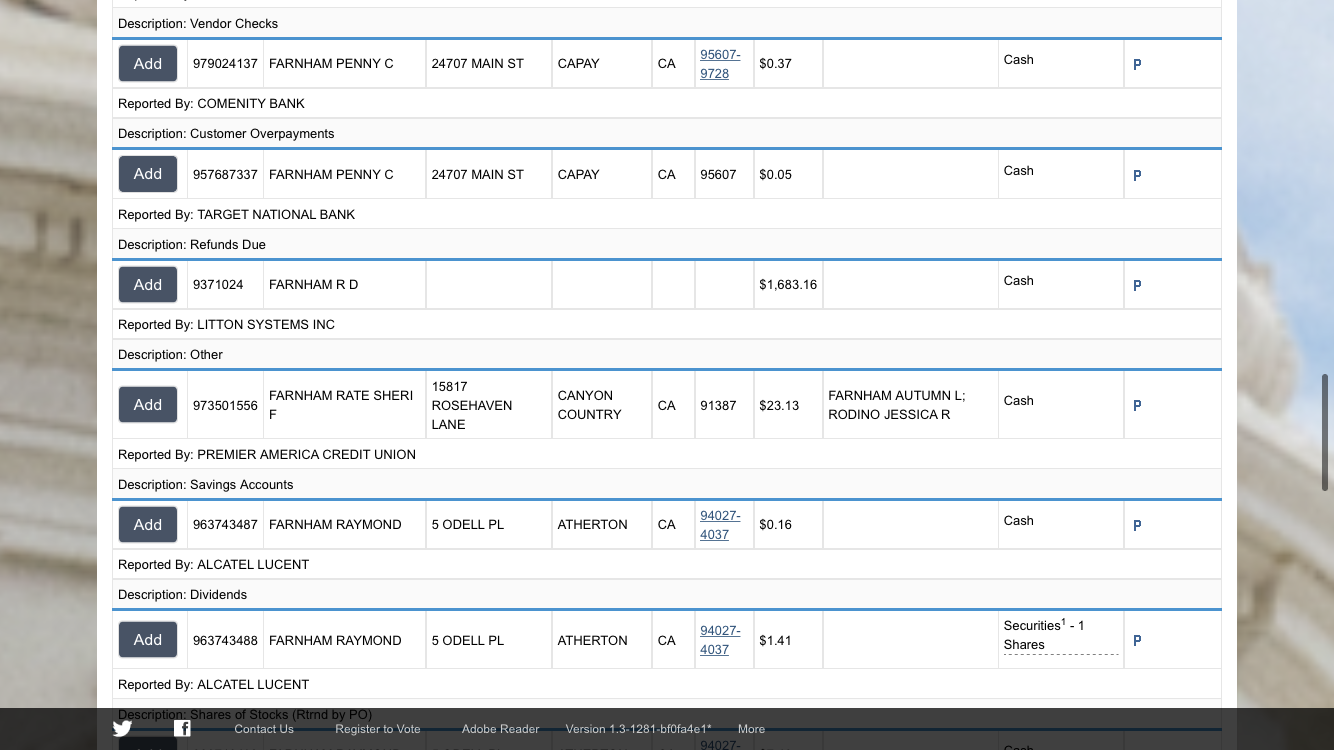This screenshot has height=750, width=1334.
Task: Click the owner name FARNHAM RATE SHERI F
Action: coord(341,405)
